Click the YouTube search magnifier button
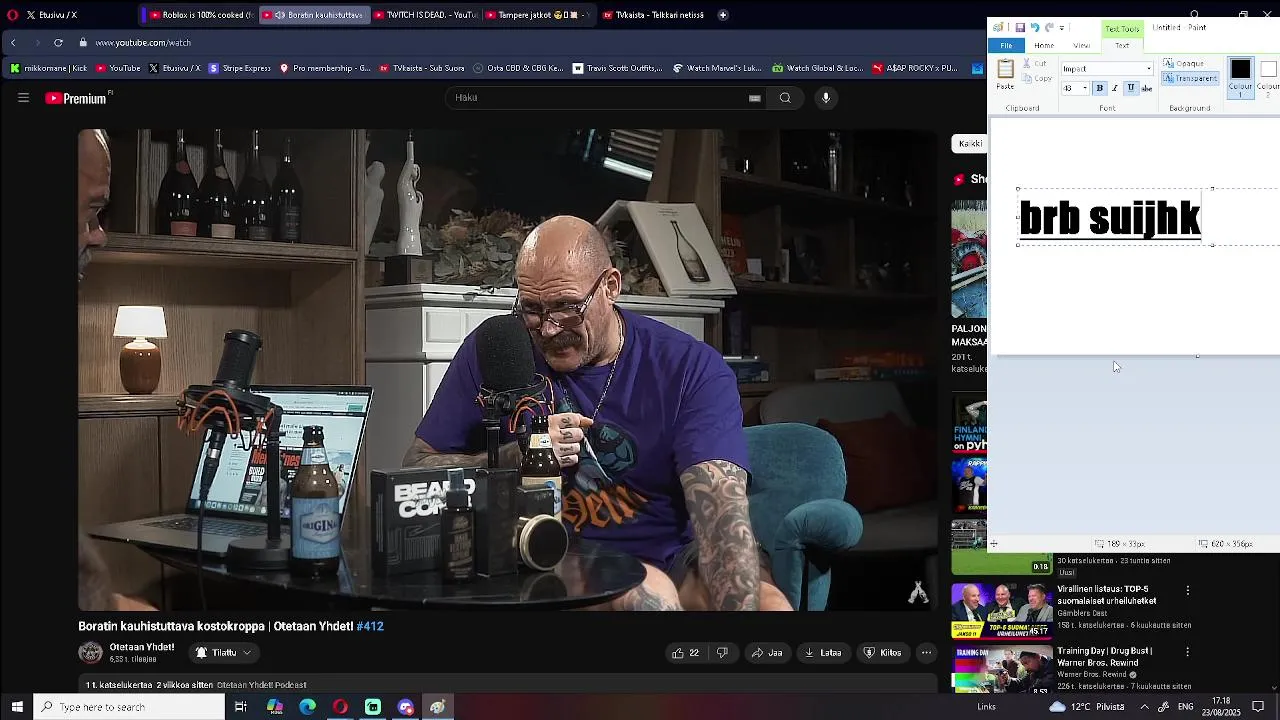This screenshot has height=720, width=1280. pos(785,98)
